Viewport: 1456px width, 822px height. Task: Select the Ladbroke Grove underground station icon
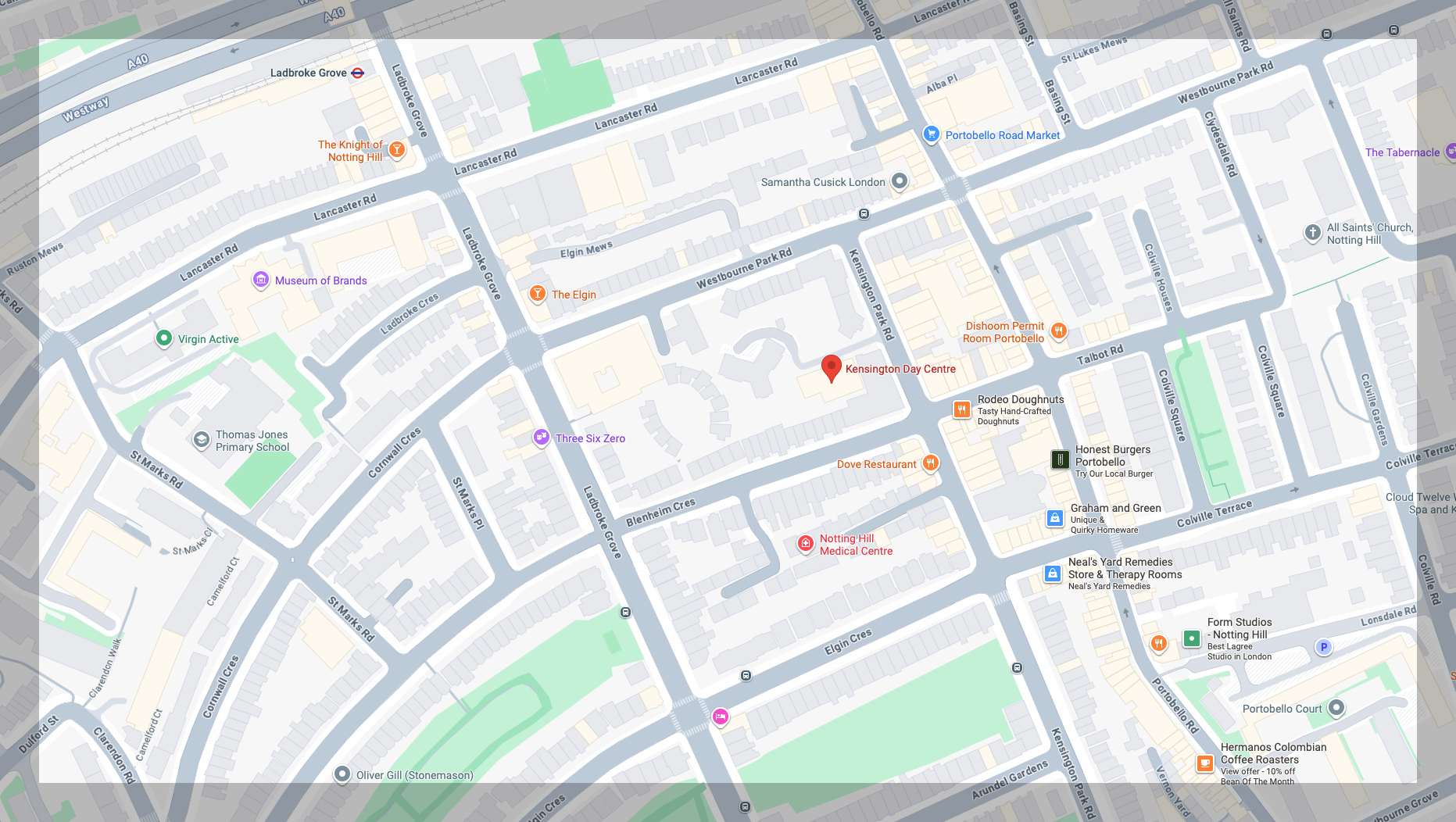[358, 73]
